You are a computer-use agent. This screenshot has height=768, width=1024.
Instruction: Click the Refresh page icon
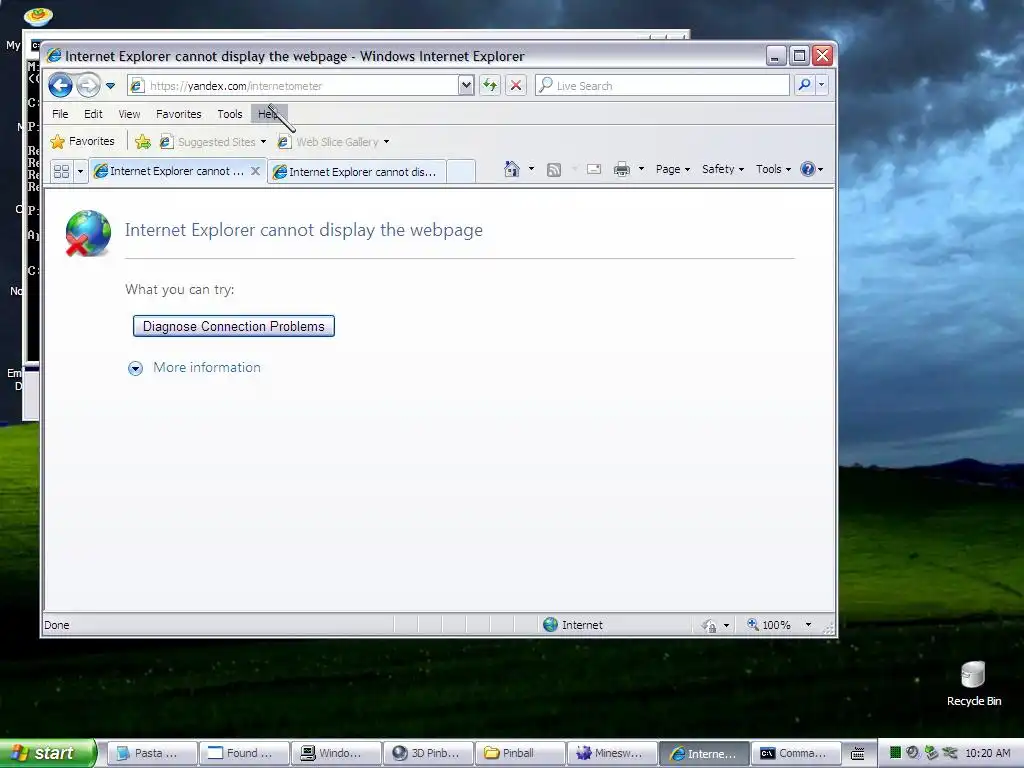(x=490, y=85)
